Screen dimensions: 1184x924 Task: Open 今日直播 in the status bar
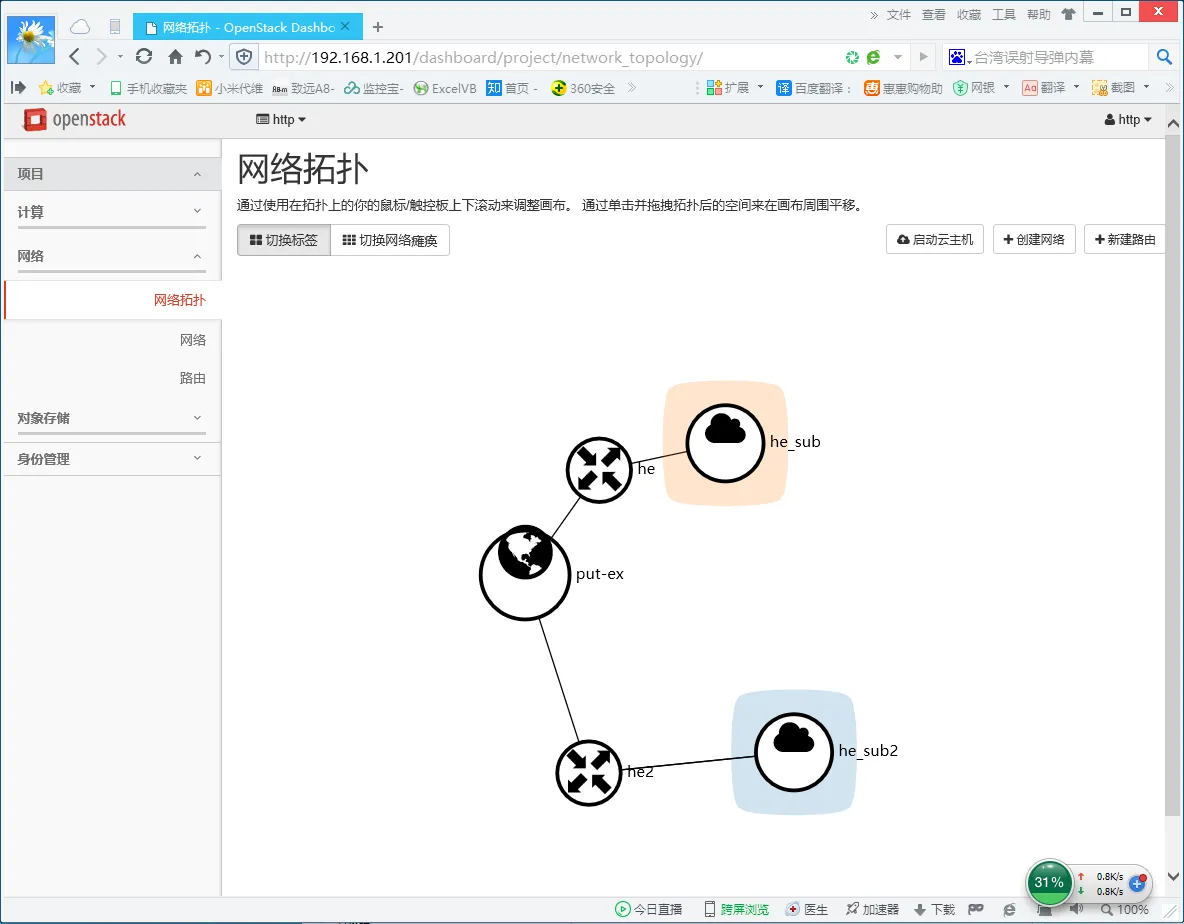coord(649,910)
